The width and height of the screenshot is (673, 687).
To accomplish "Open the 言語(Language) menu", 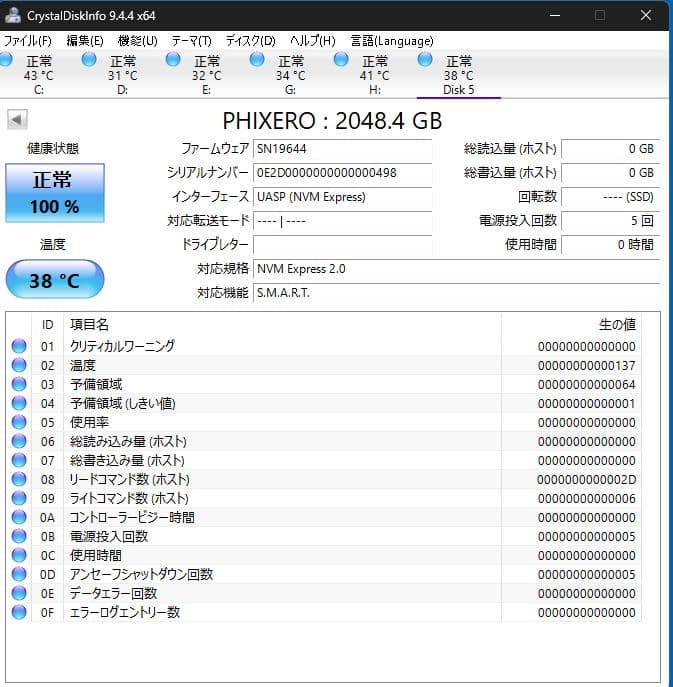I will [x=392, y=41].
